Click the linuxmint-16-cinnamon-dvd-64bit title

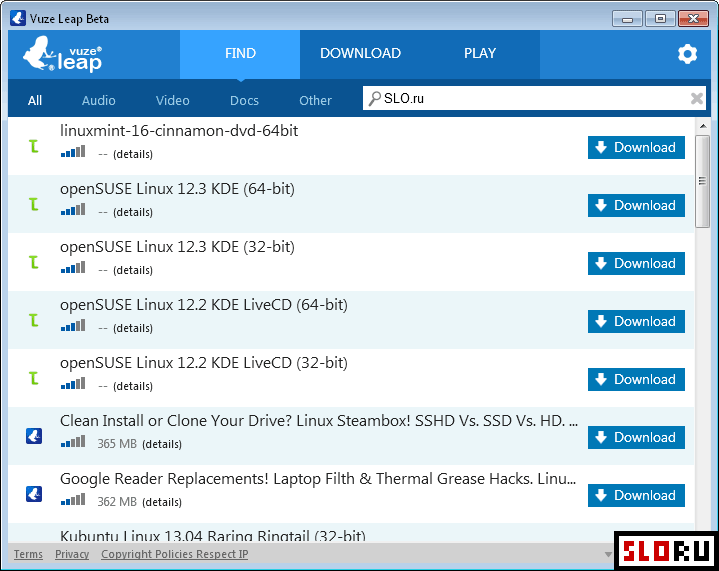point(179,131)
